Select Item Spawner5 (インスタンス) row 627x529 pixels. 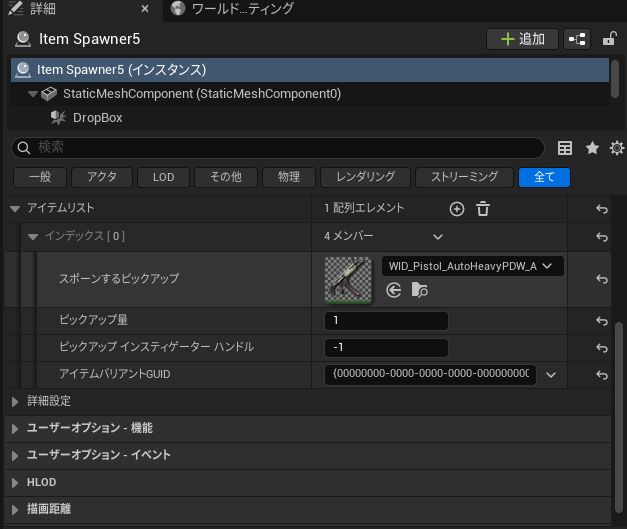[x=310, y=70]
